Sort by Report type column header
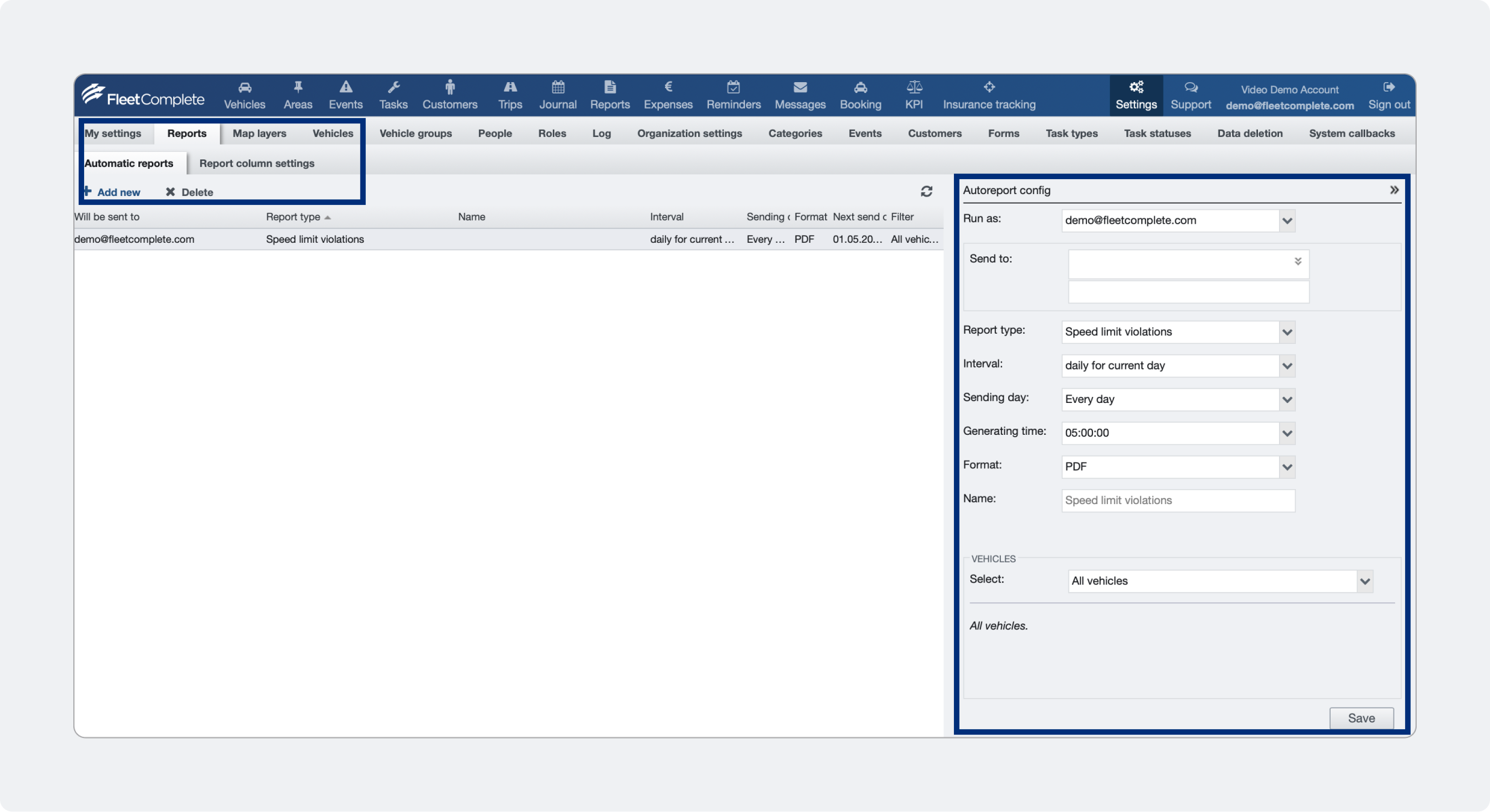This screenshot has width=1490, height=812. 298,217
